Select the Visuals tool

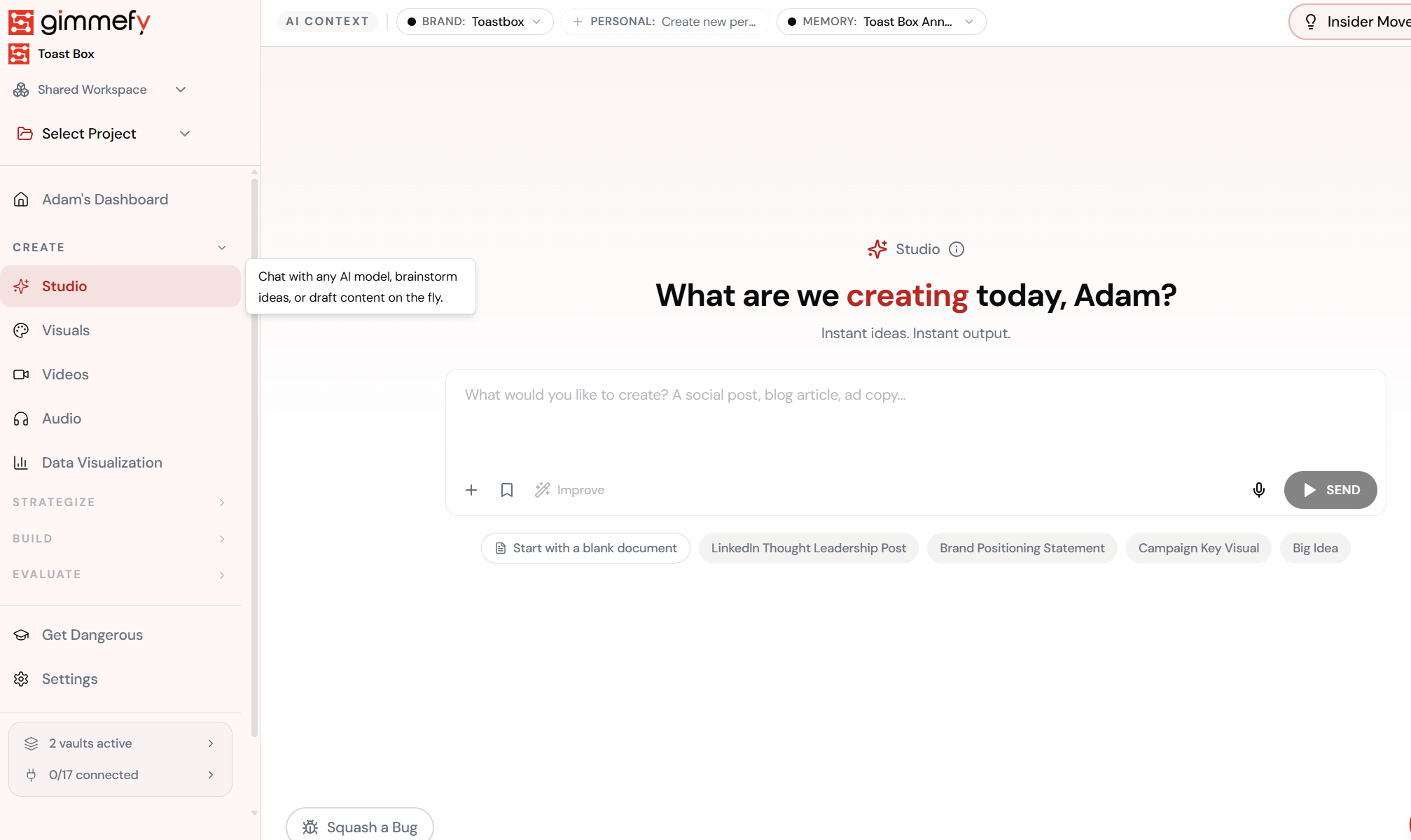[x=65, y=330]
